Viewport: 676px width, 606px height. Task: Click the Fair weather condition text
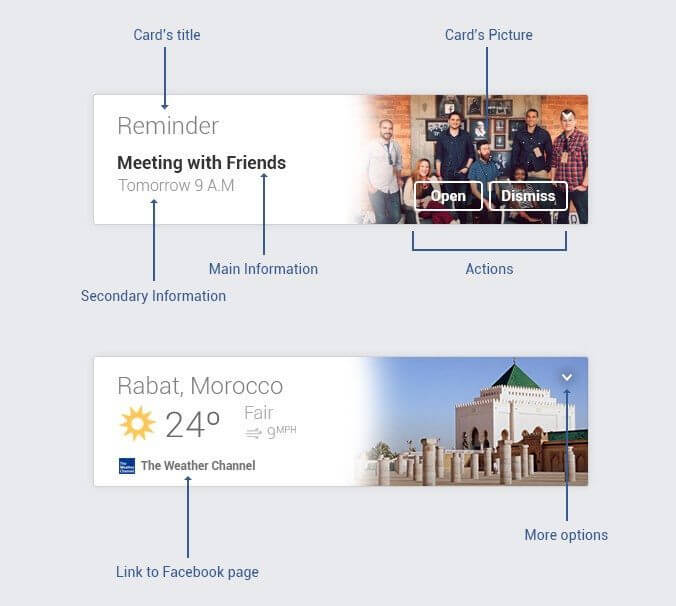pyautogui.click(x=259, y=412)
